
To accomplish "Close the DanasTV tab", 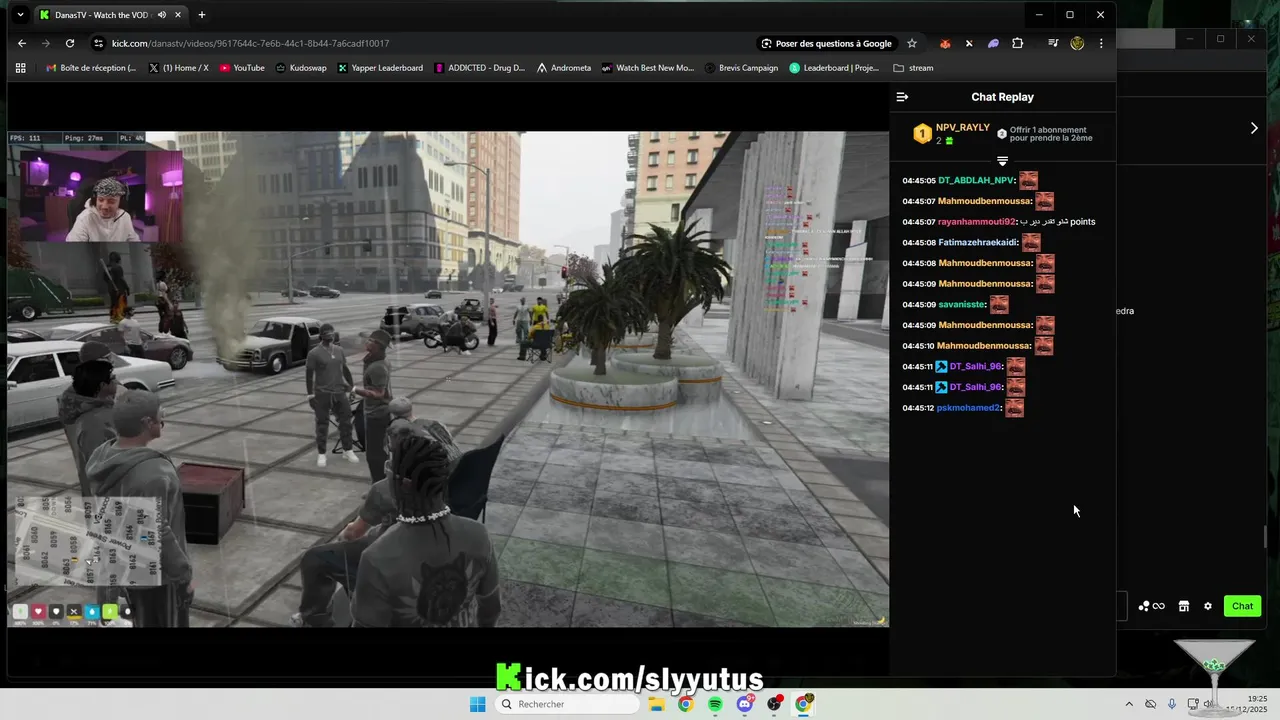I will pyautogui.click(x=179, y=15).
